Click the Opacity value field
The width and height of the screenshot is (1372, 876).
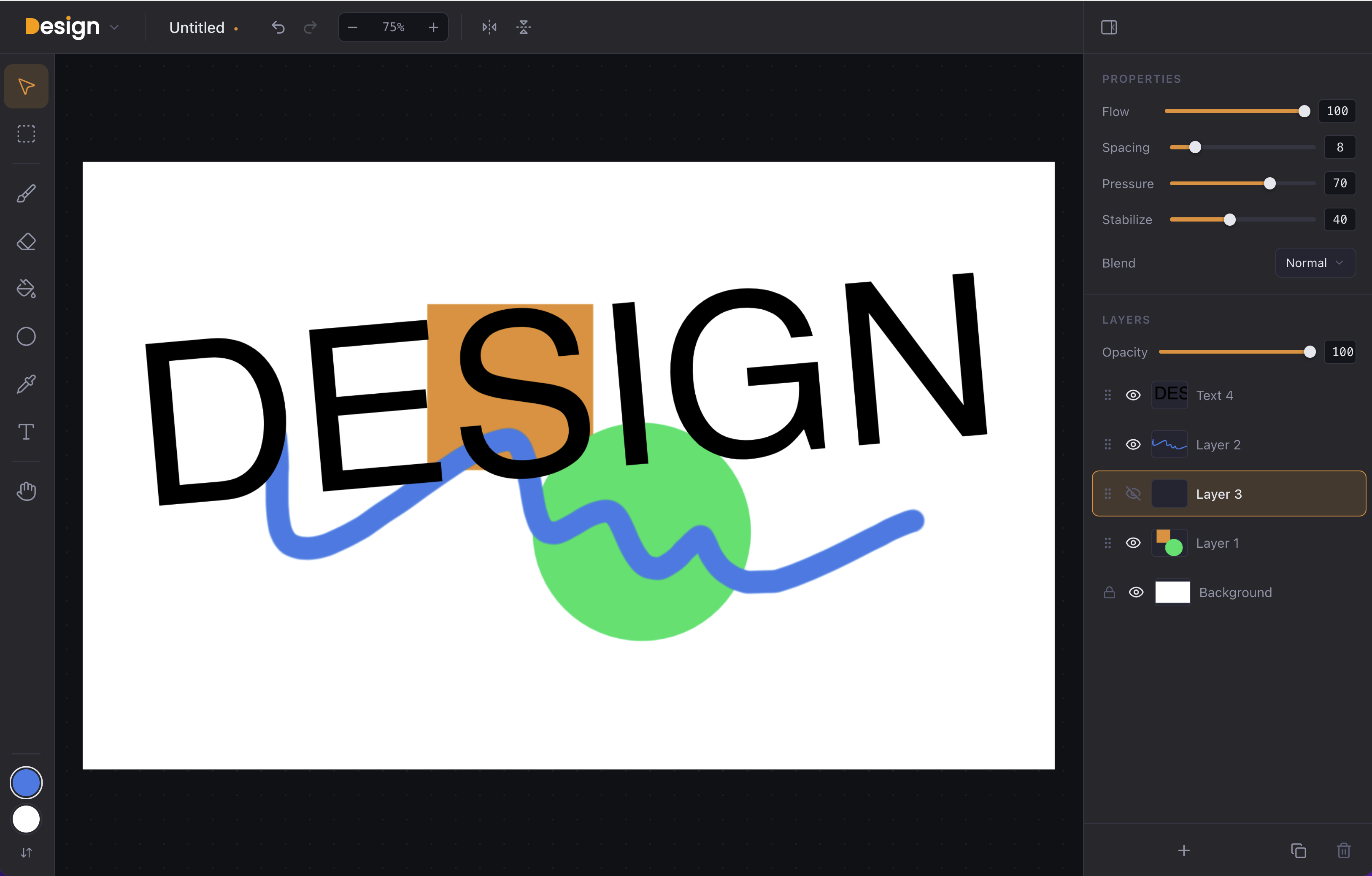(x=1340, y=352)
